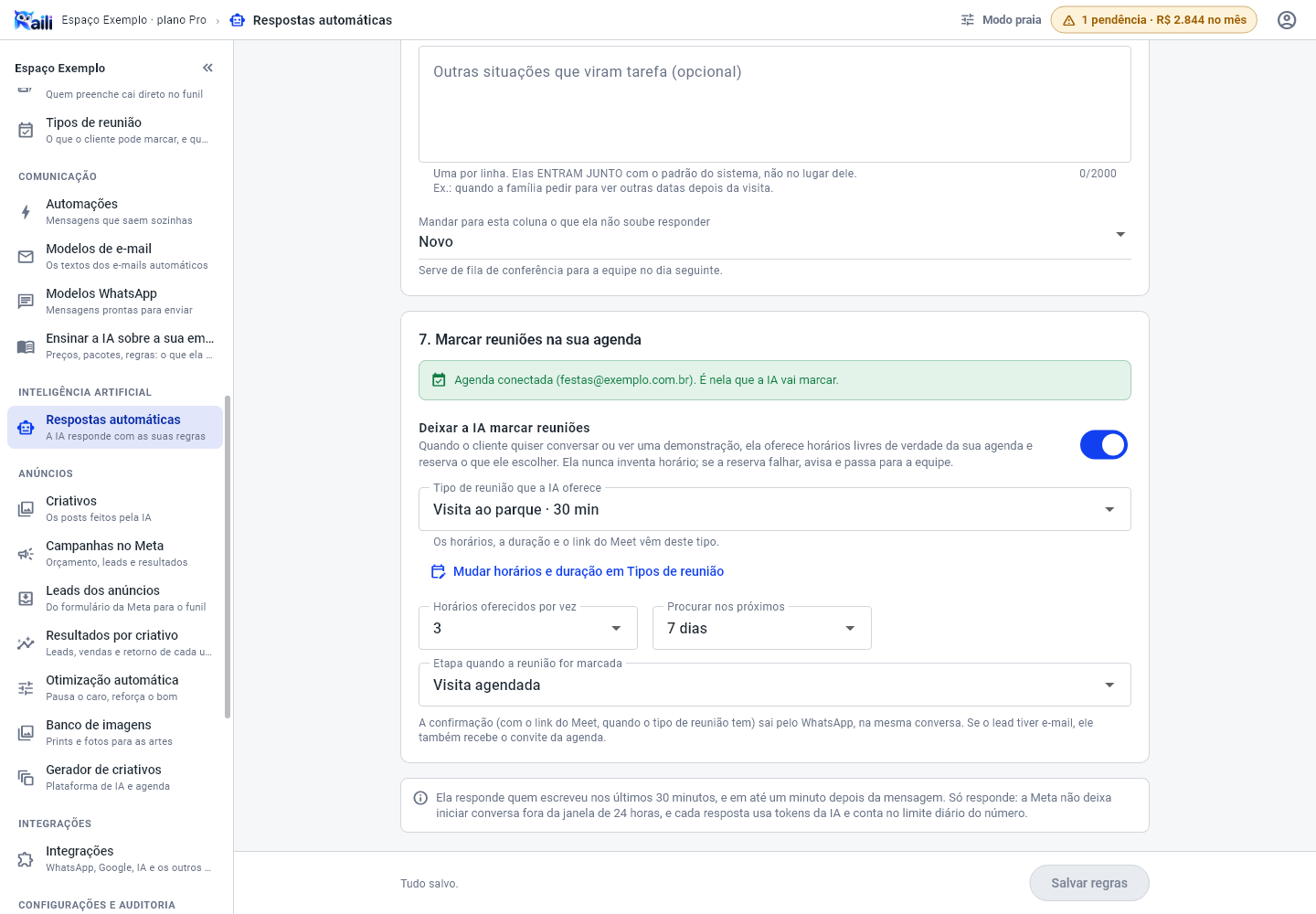This screenshot has width=1316, height=914.
Task: Click the Espaço Exemplo sidebar header
Action: (60, 68)
